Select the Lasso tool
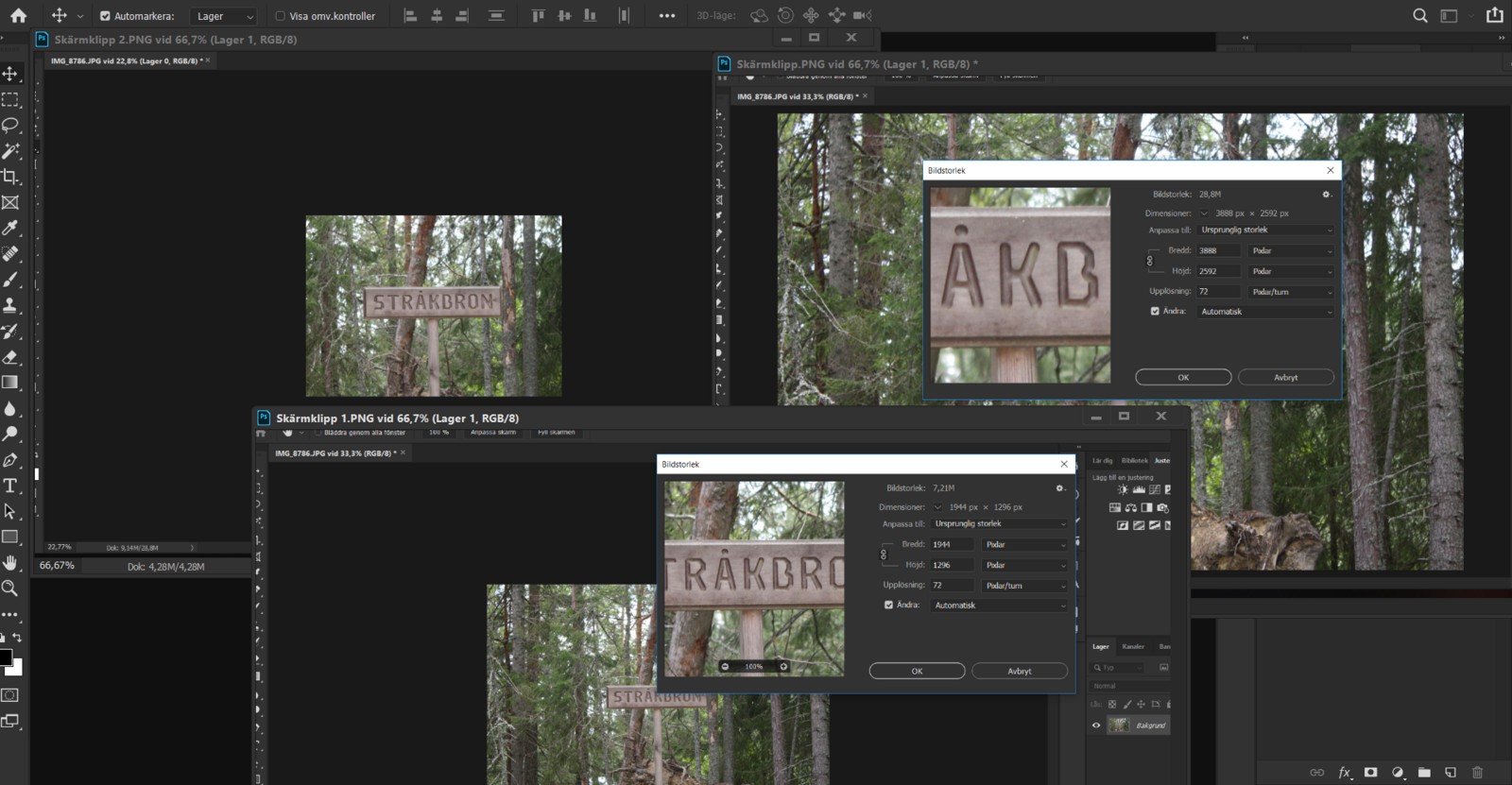Image resolution: width=1512 pixels, height=785 pixels. pyautogui.click(x=10, y=126)
